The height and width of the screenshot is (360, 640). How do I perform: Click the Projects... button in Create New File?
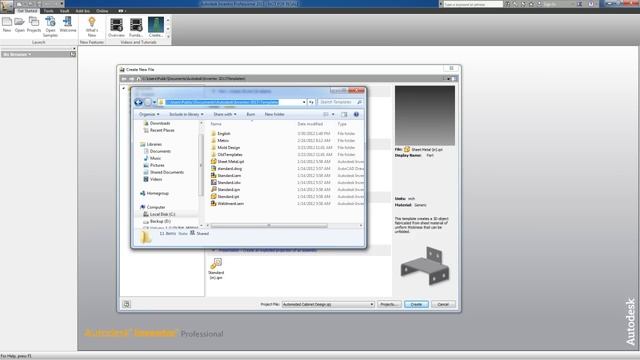coord(389,304)
